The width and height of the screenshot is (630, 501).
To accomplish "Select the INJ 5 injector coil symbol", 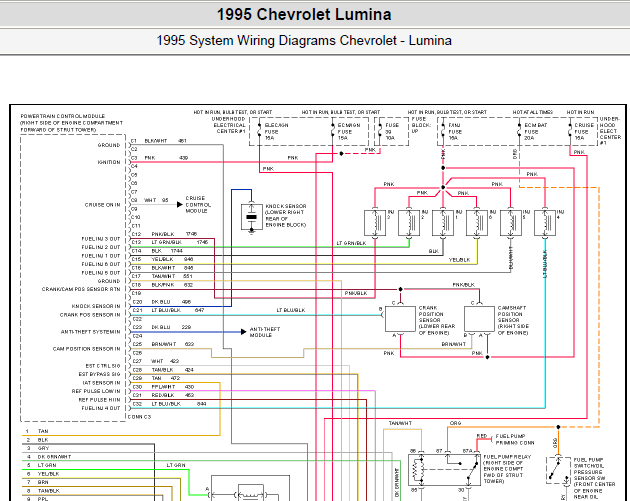I will pos(511,223).
